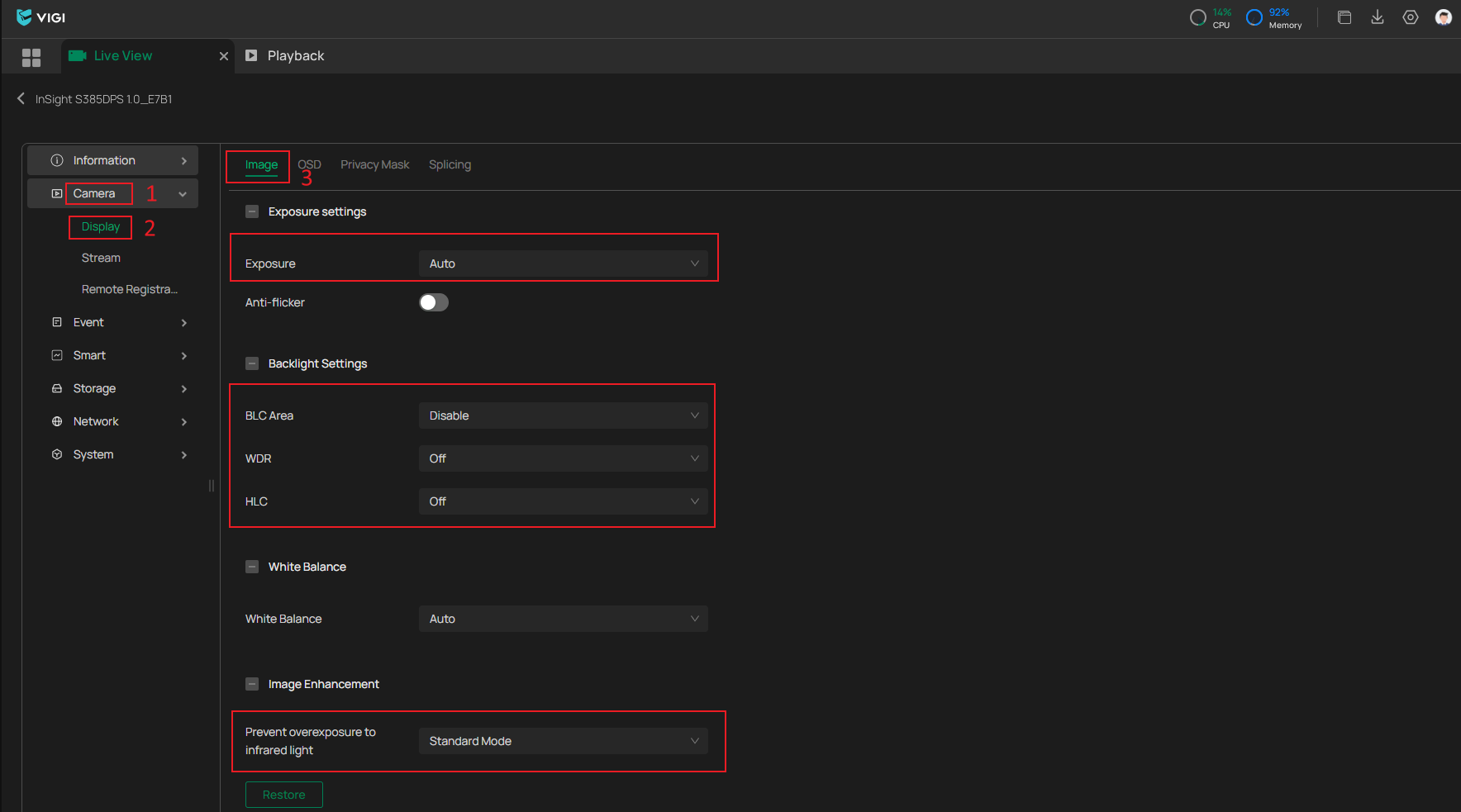Open the Playback tab
The width and height of the screenshot is (1461, 812).
pos(286,56)
